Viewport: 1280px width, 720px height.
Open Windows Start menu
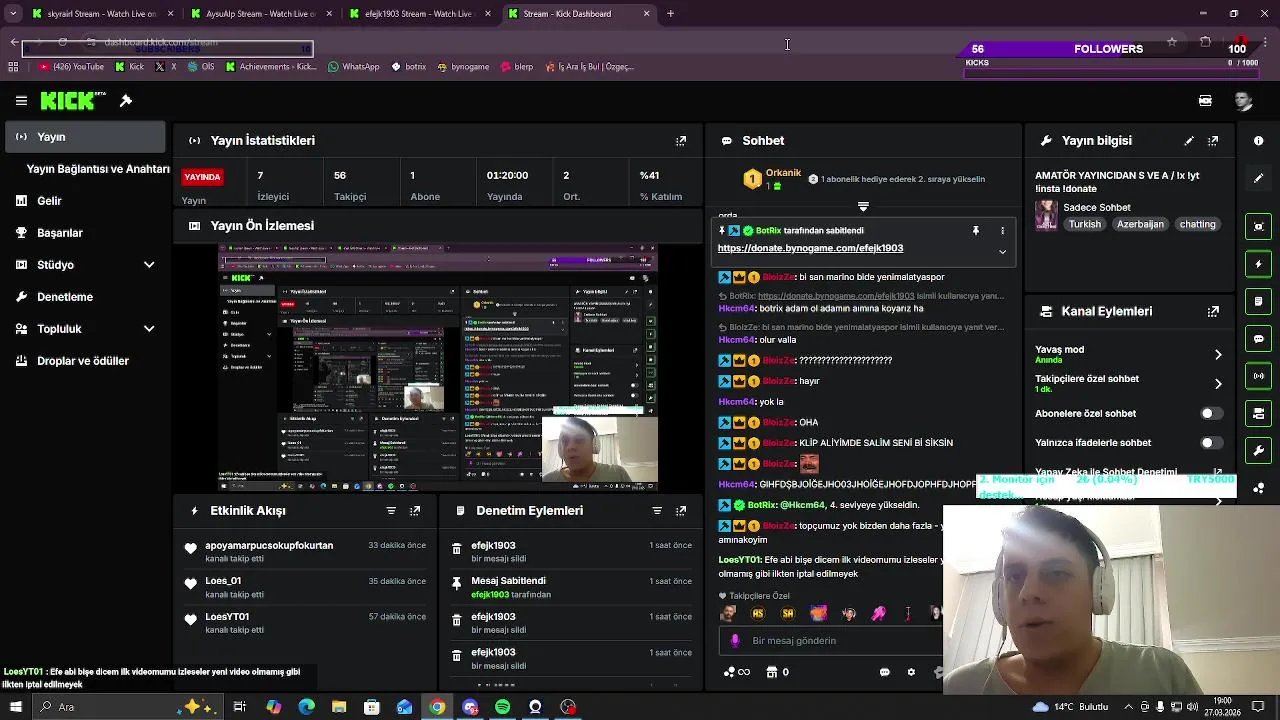point(15,707)
